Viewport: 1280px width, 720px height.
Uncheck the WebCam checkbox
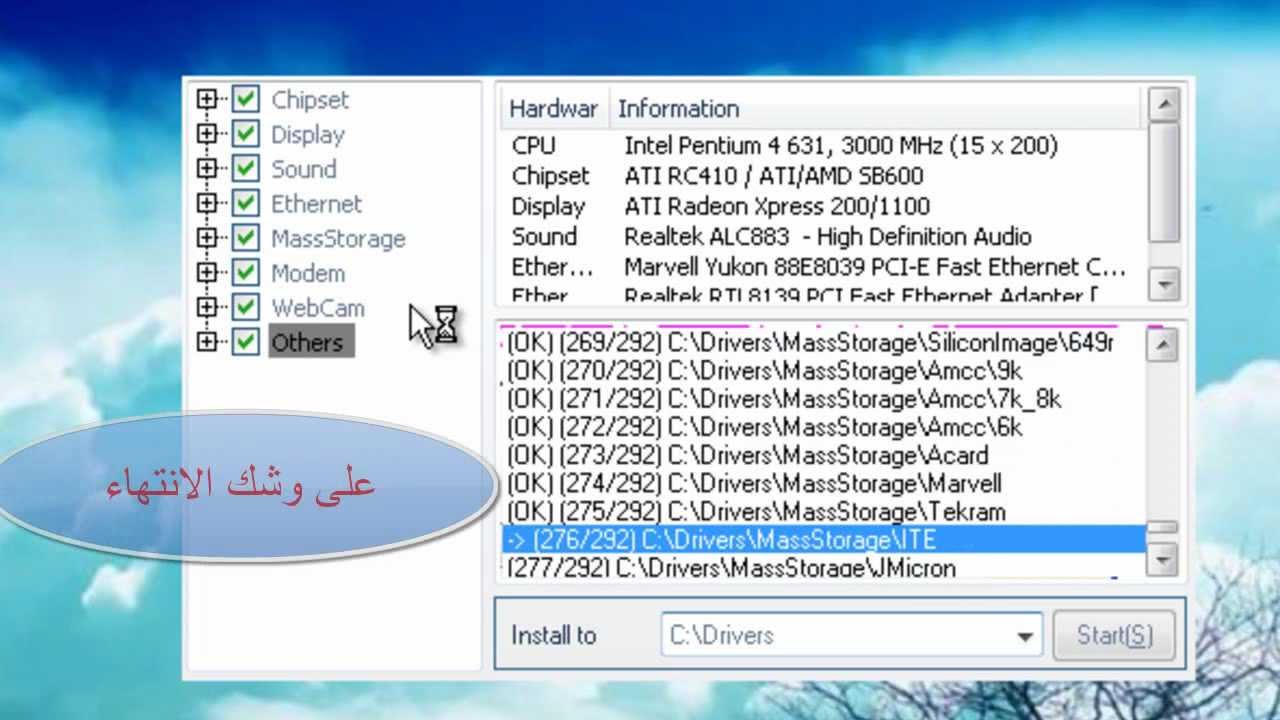pyautogui.click(x=245, y=307)
